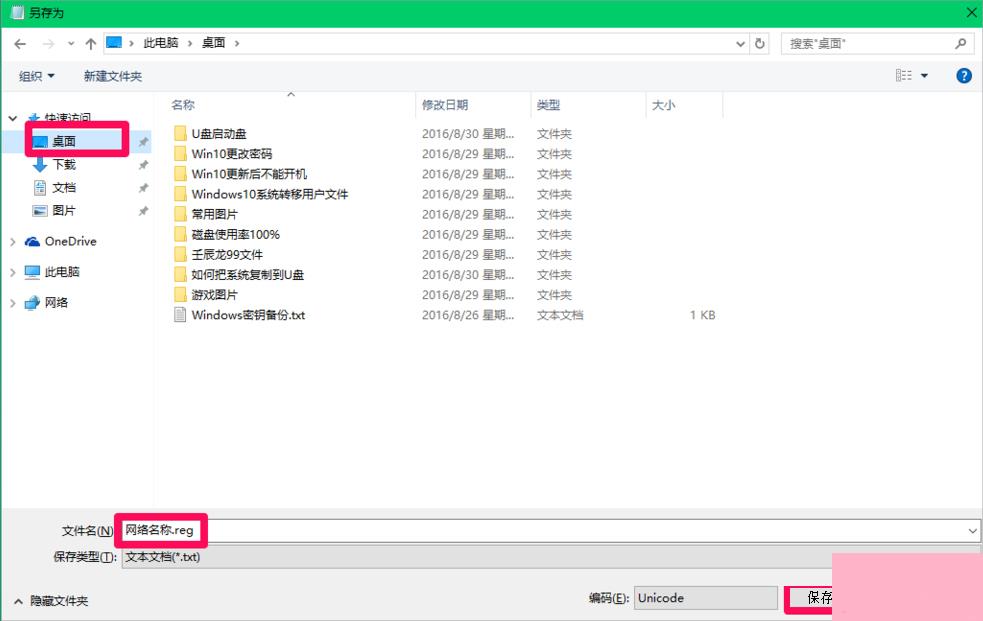Click inside the 文件名 input field
Viewport: 983px width, 621px height.
click(300, 530)
